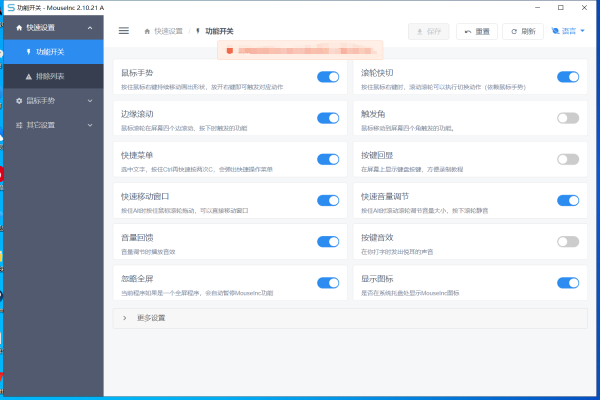This screenshot has width=600, height=400.
Task: Click the 显示图标 card title
Action: [x=377, y=279]
